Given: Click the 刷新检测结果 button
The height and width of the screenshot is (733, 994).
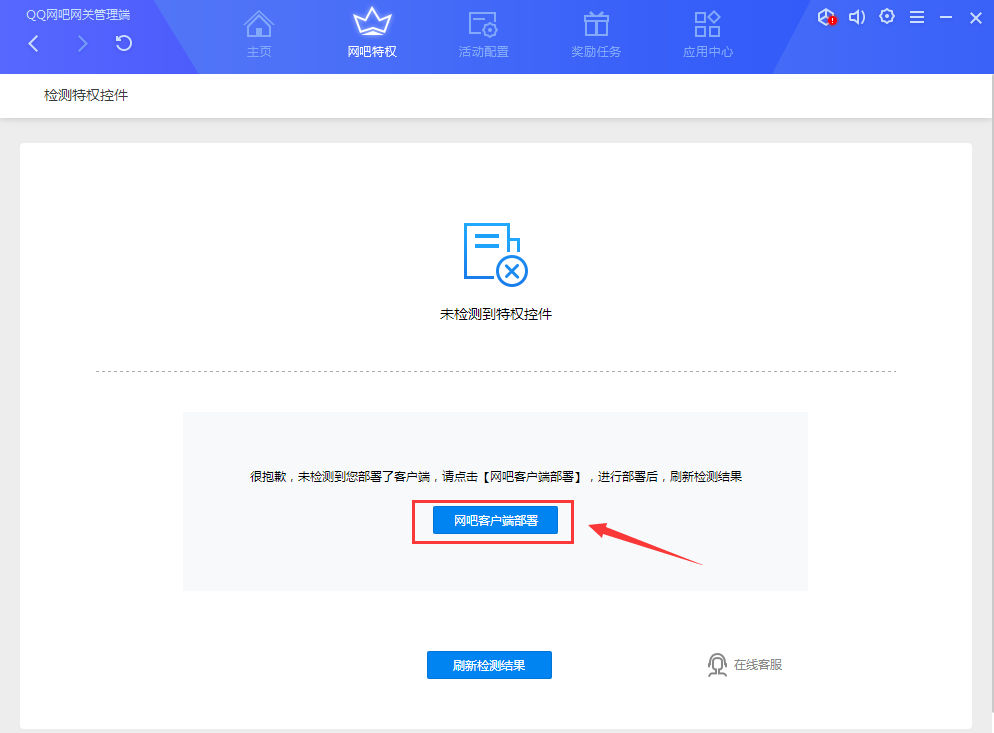Looking at the screenshot, I should pos(489,665).
